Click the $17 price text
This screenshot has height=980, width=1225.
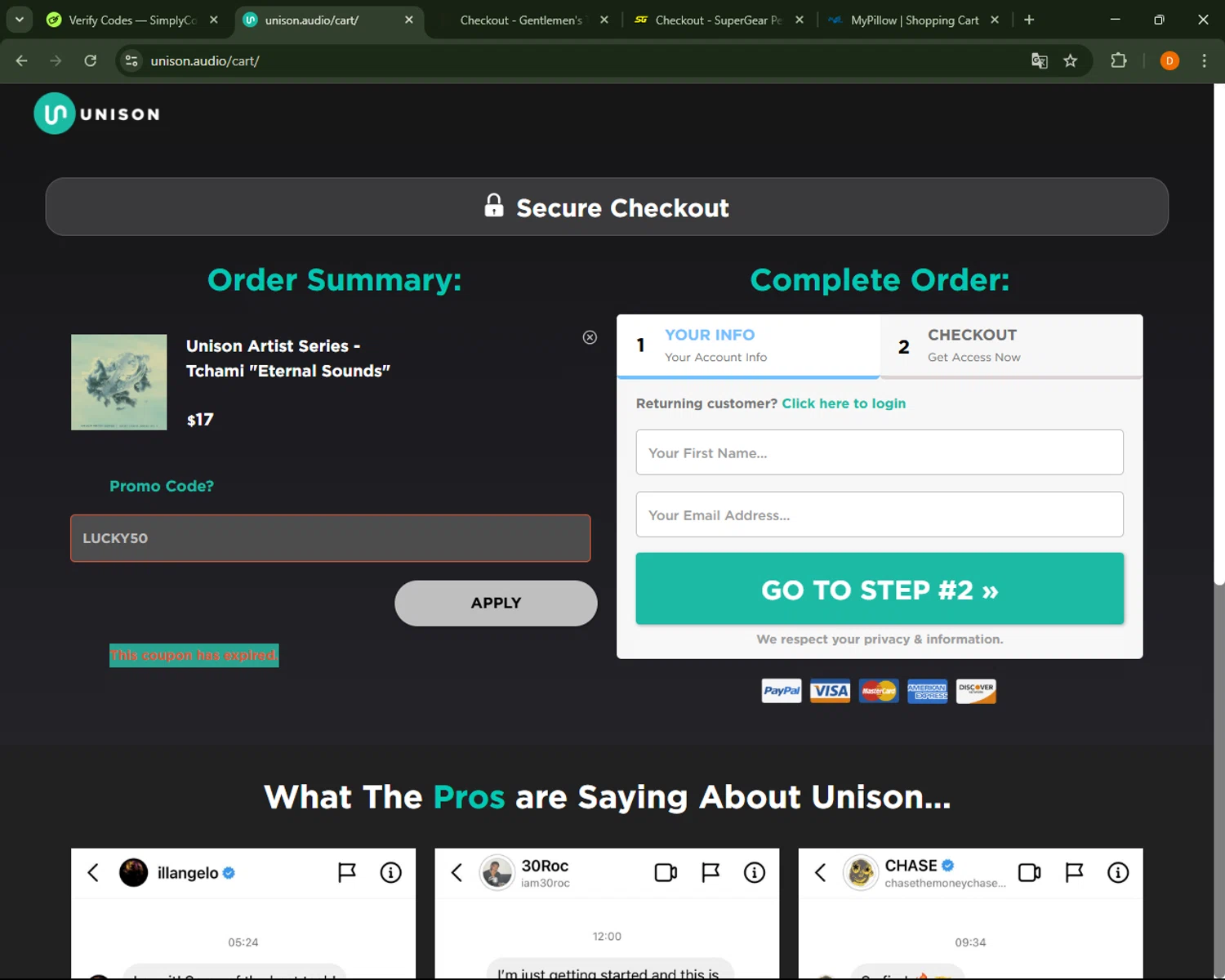[200, 420]
